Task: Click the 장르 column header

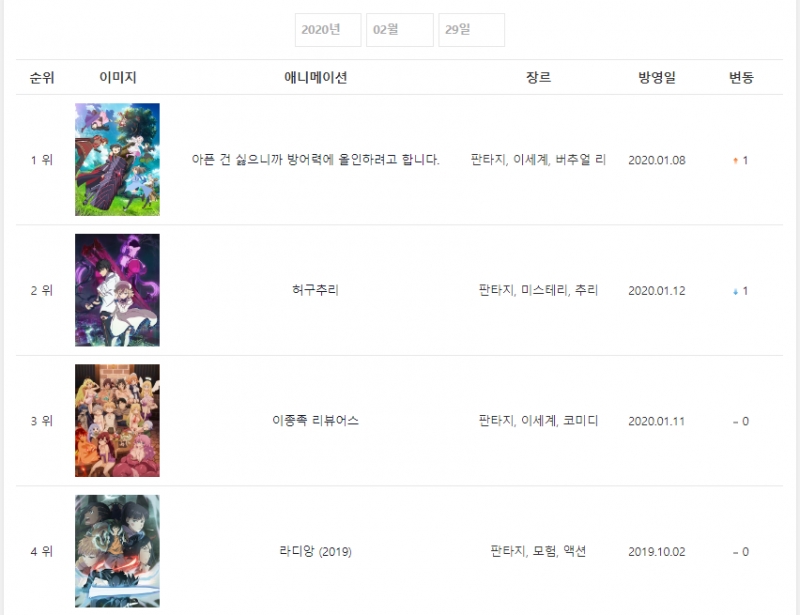Action: click(x=538, y=78)
